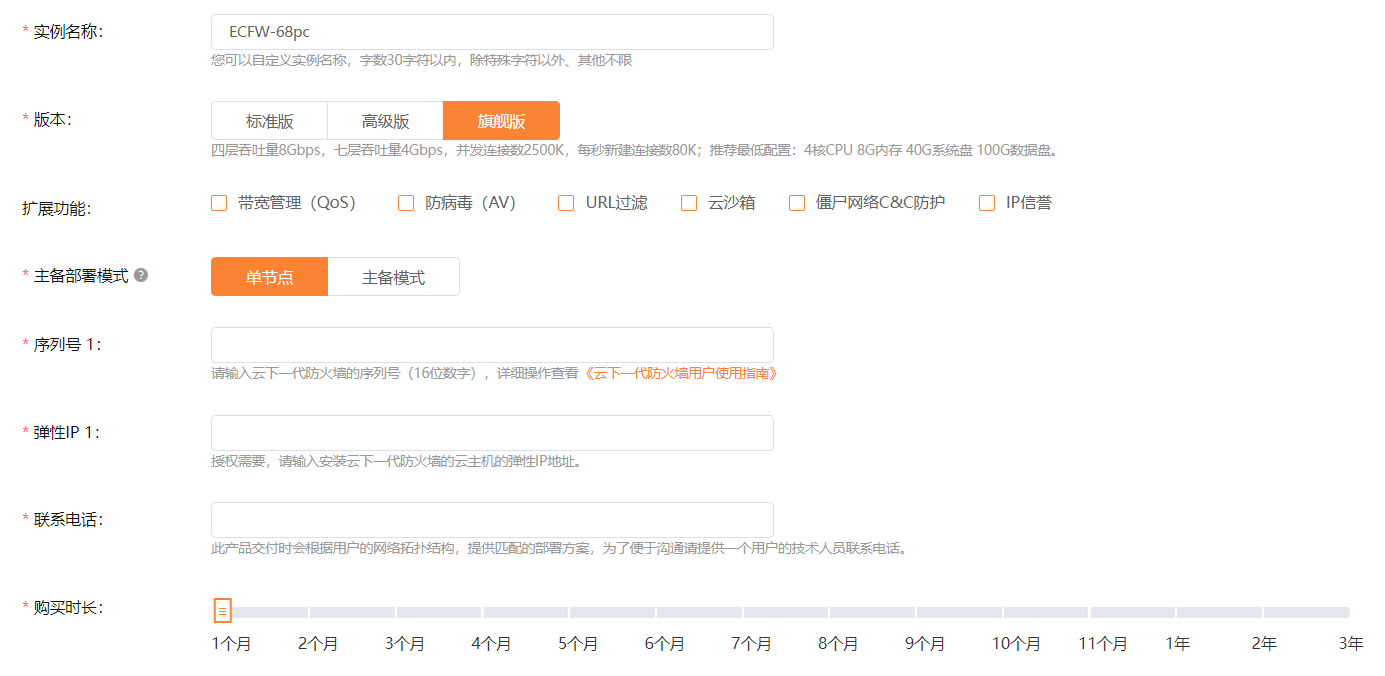This screenshot has width=1385, height=676.
Task: Focus the 序列号 1 text box
Action: [x=492, y=345]
